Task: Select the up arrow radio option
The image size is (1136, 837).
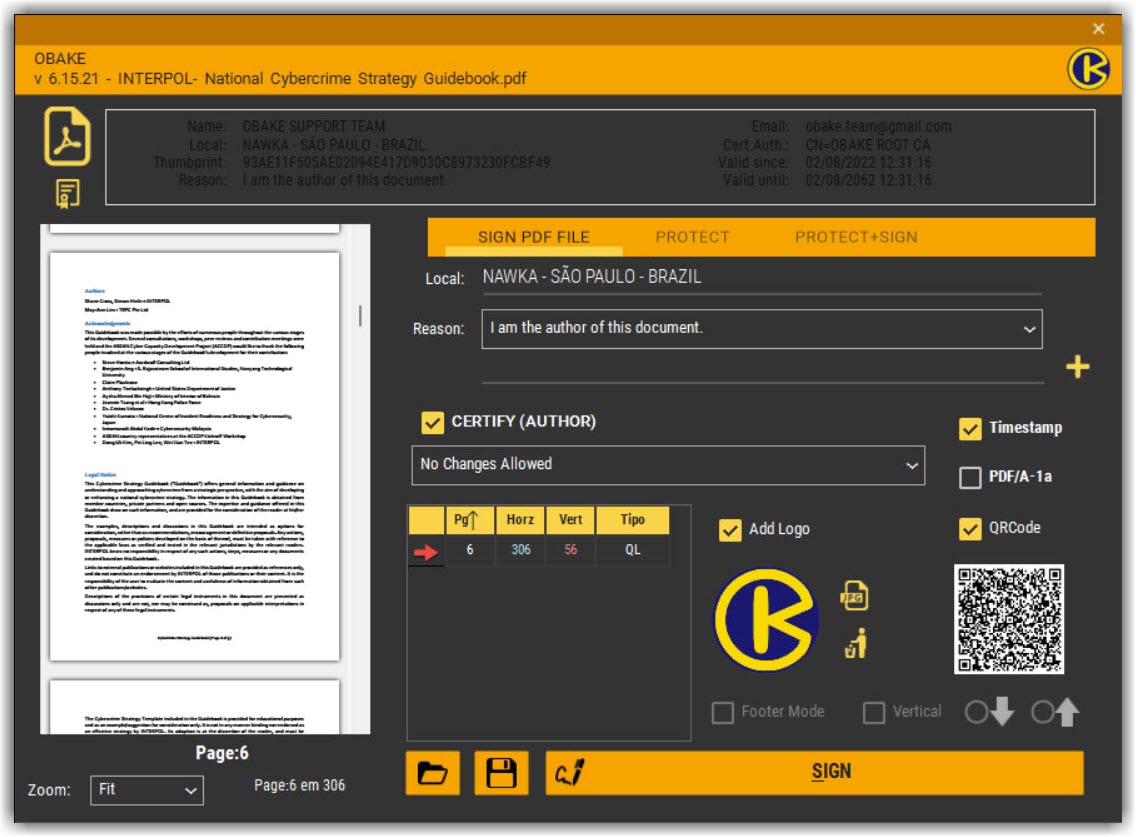Action: pos(1043,712)
